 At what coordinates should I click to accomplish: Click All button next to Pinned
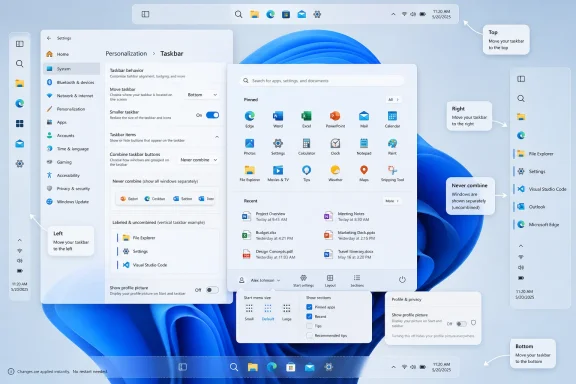(x=393, y=100)
